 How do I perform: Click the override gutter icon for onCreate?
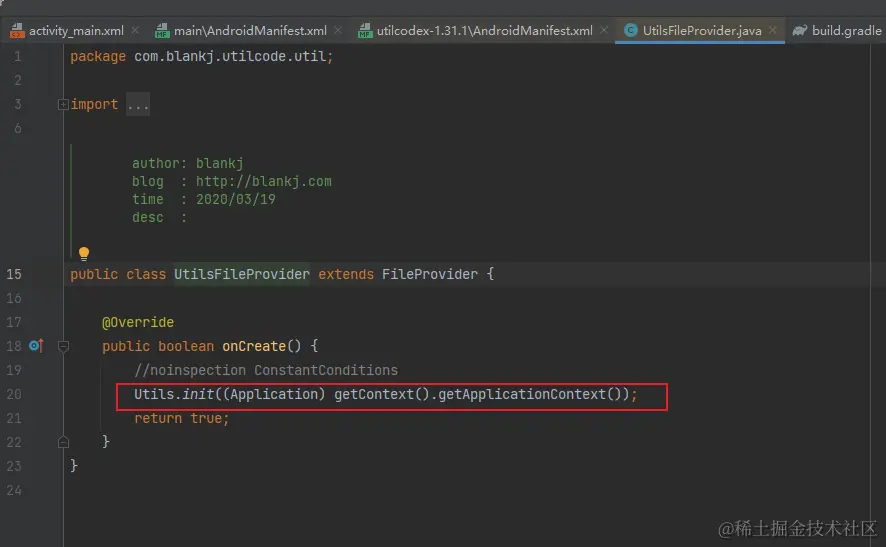pyautogui.click(x=36, y=345)
